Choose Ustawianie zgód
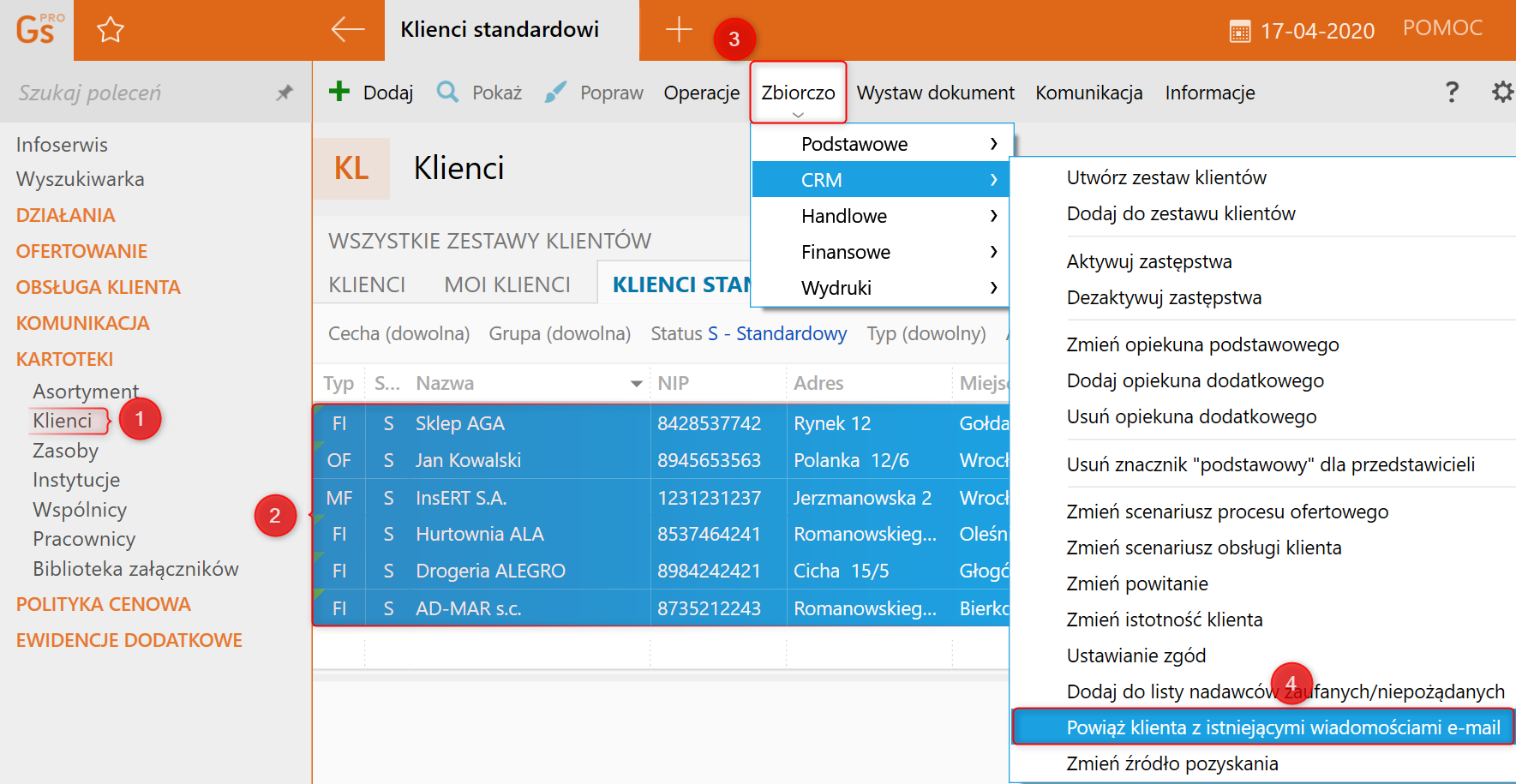Viewport: 1516px width, 784px height. point(1136,655)
